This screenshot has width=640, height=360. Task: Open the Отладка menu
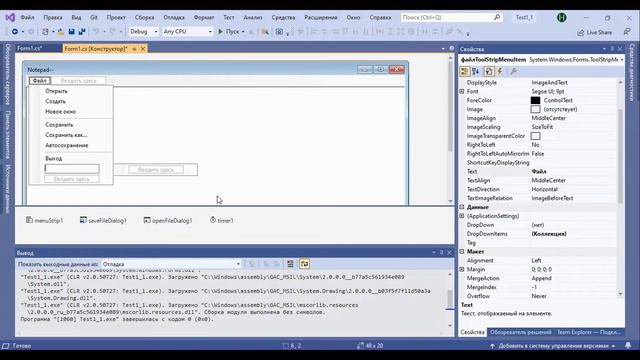click(x=174, y=17)
